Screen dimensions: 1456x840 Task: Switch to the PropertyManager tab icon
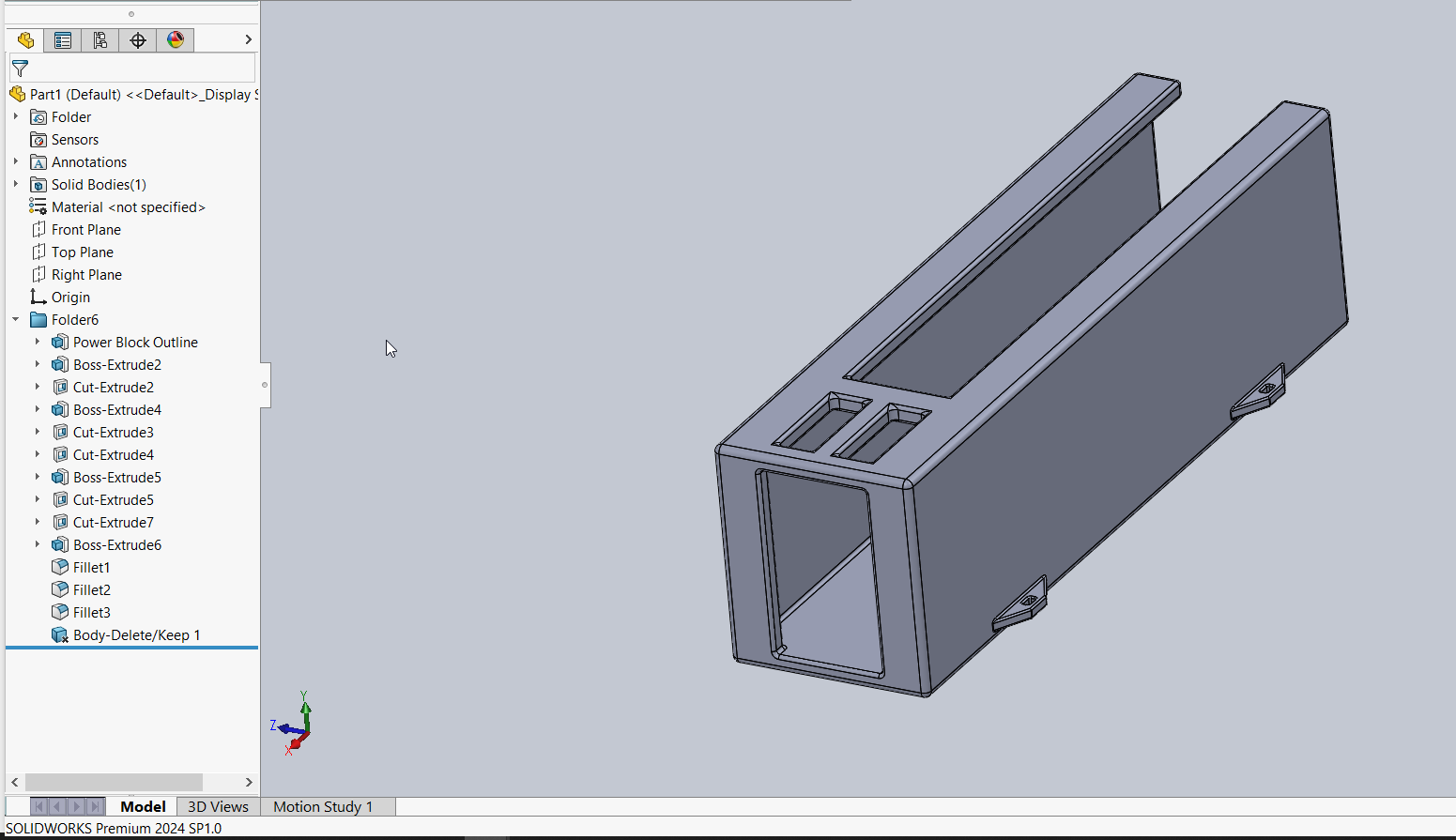tap(63, 39)
